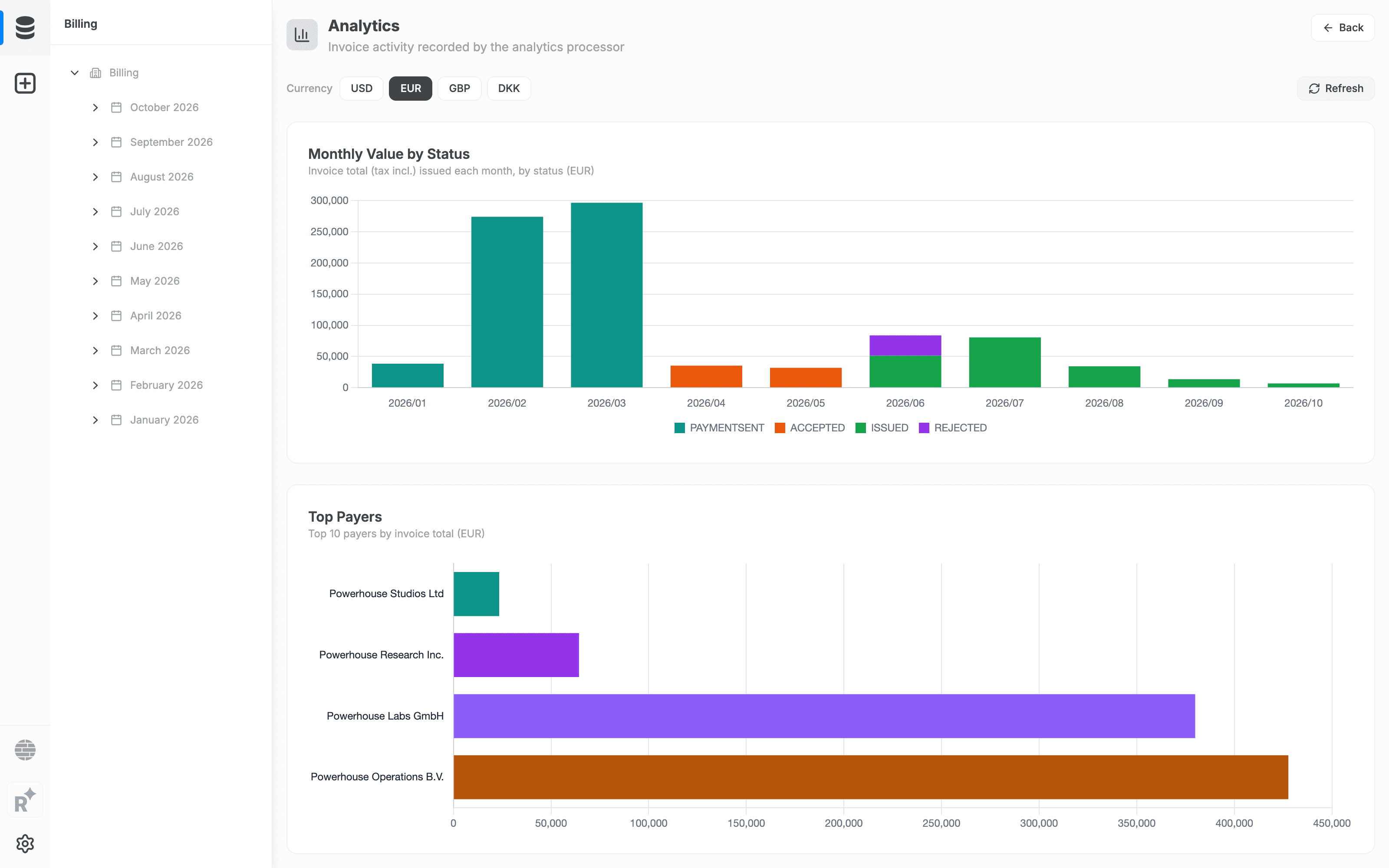This screenshot has height=868, width=1389.
Task: Click the calendar icon beside April 2026
Action: [116, 316]
